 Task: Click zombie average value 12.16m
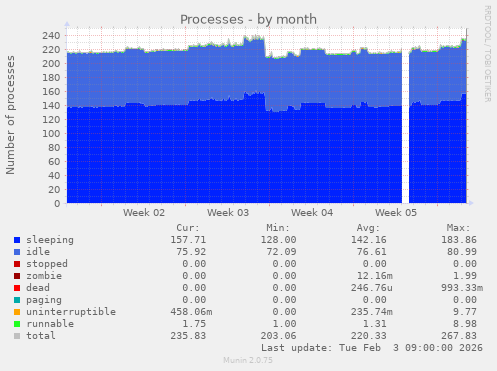375,276
